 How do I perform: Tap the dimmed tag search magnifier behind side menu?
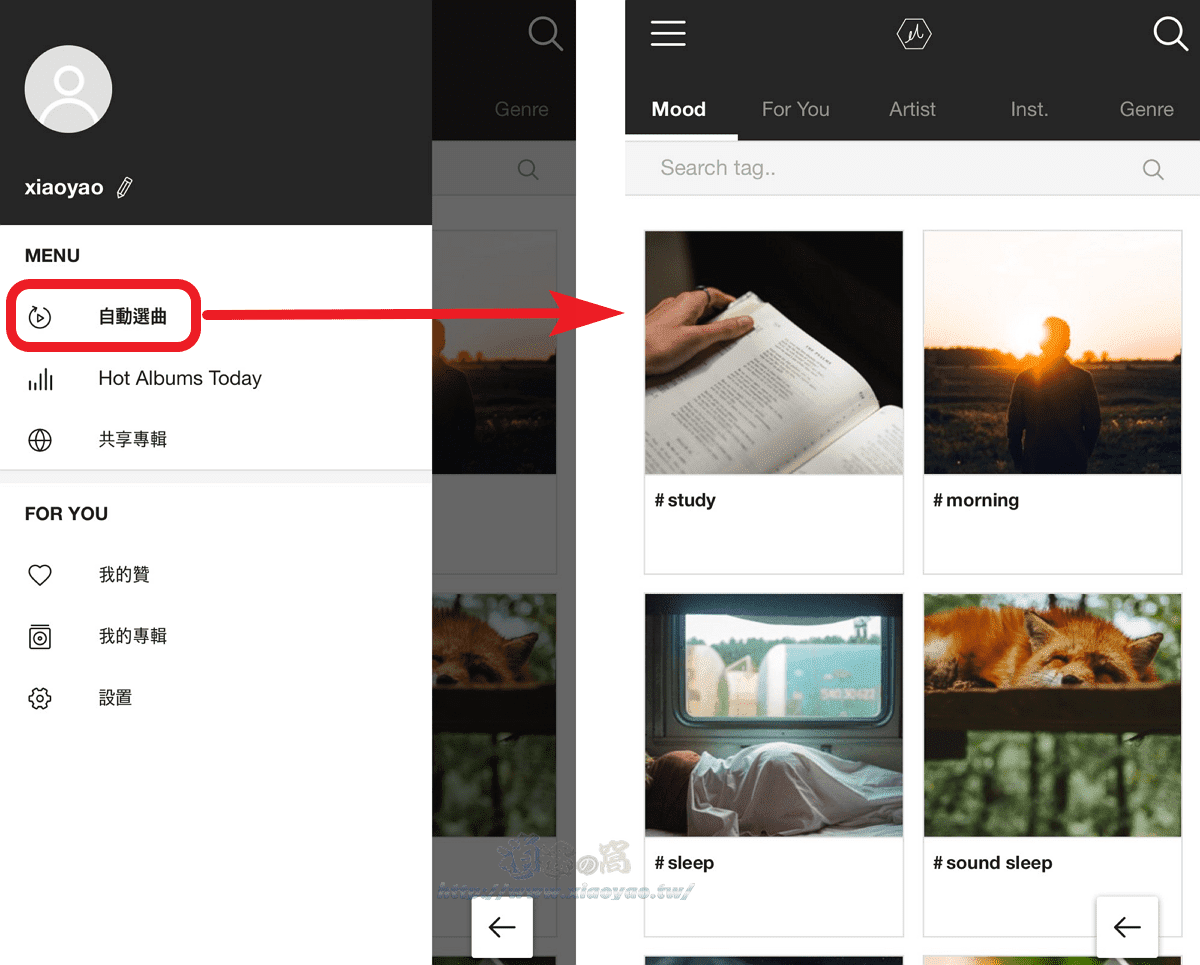pos(528,169)
